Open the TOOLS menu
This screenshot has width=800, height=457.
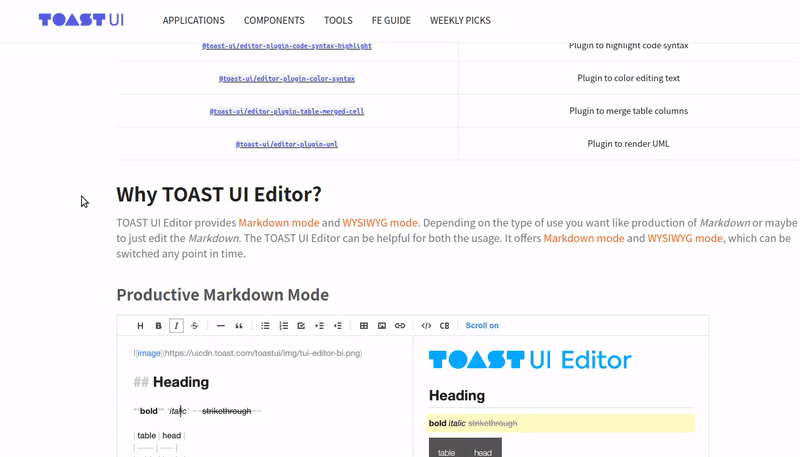[x=338, y=20]
